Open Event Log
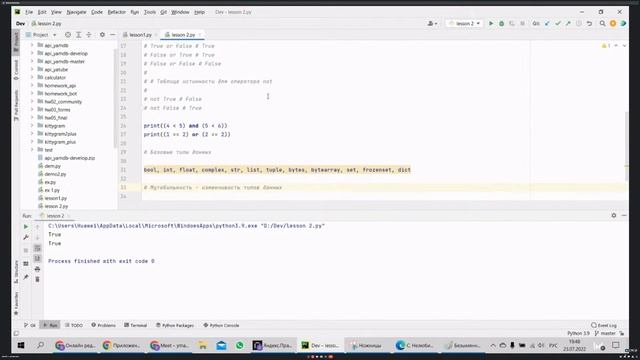The width and height of the screenshot is (640, 360). coord(604,325)
